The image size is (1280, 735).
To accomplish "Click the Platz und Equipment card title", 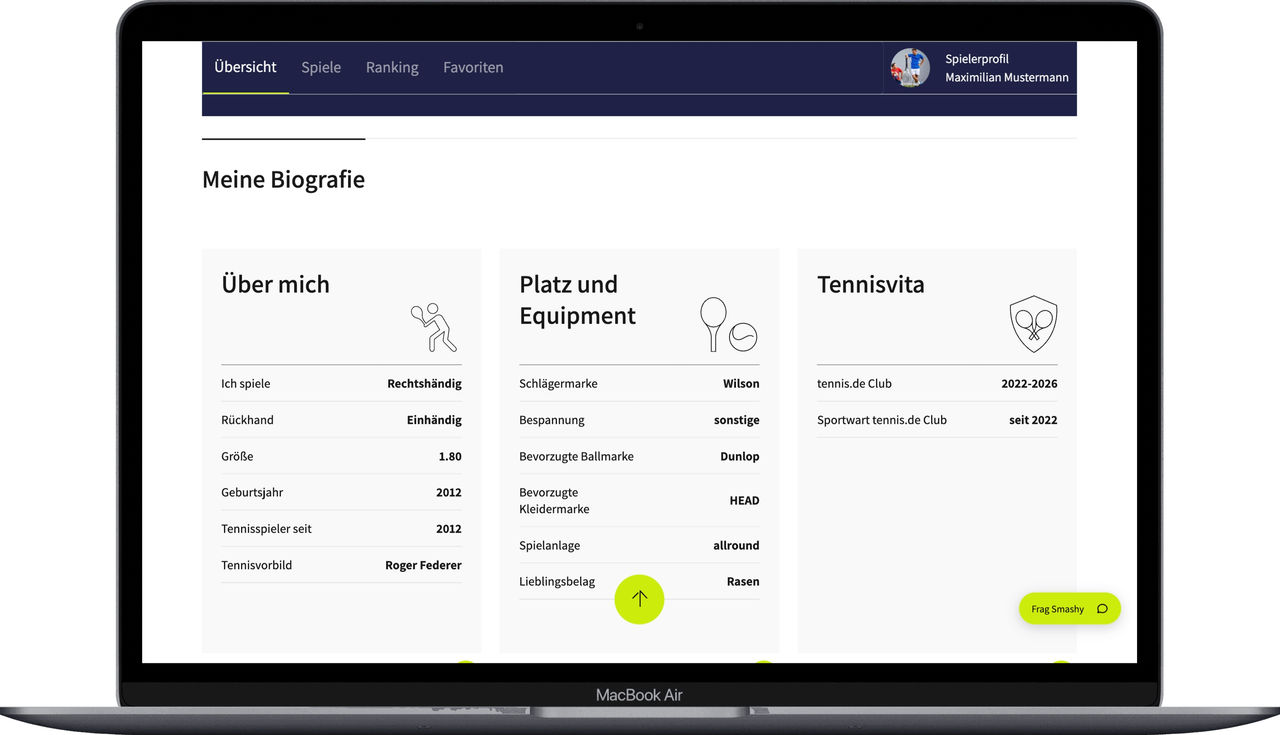I will click(577, 299).
